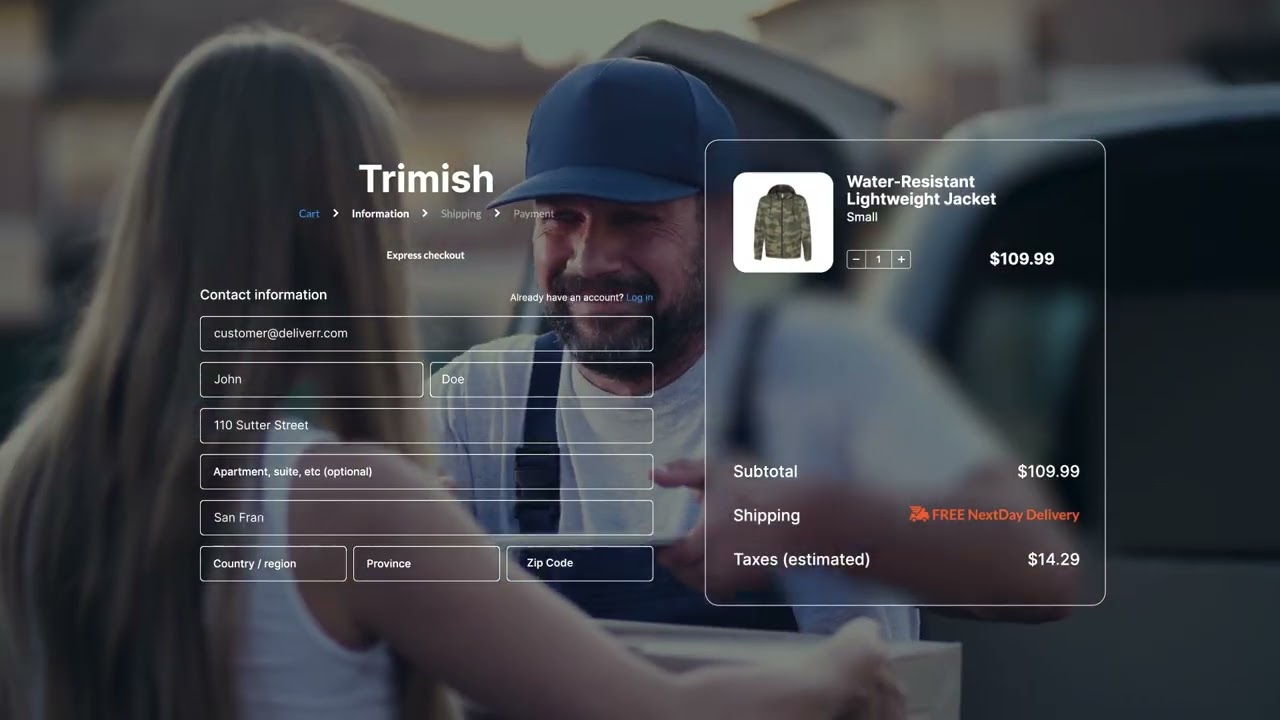Image resolution: width=1280 pixels, height=720 pixels.
Task: Click the jacket quantity value field
Action: tap(878, 259)
